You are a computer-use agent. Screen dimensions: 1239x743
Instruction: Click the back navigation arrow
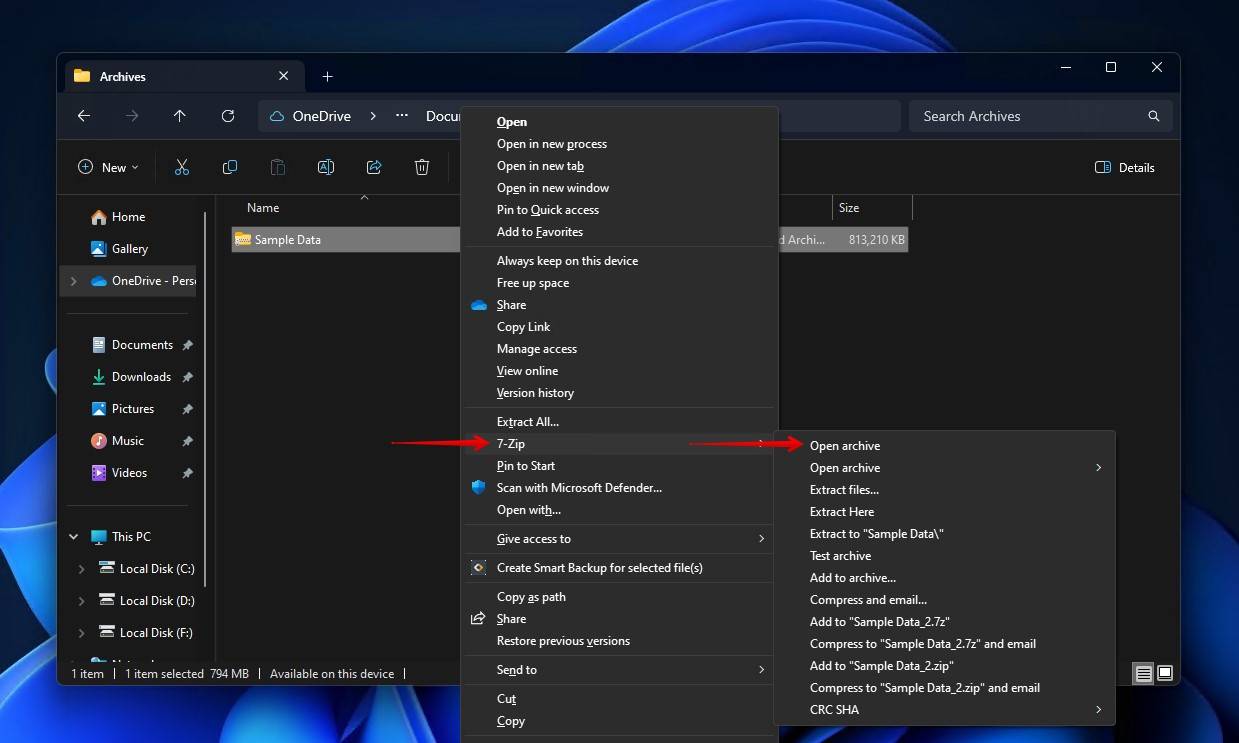[x=84, y=116]
